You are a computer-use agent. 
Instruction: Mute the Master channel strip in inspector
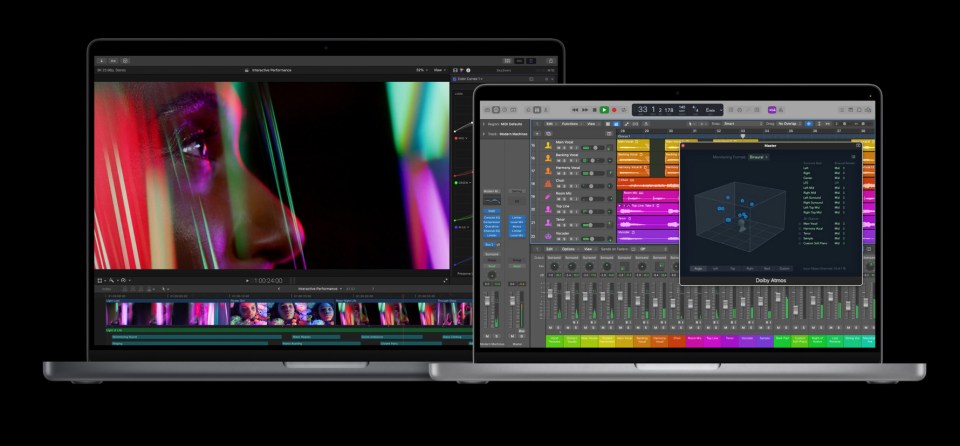tap(512, 336)
